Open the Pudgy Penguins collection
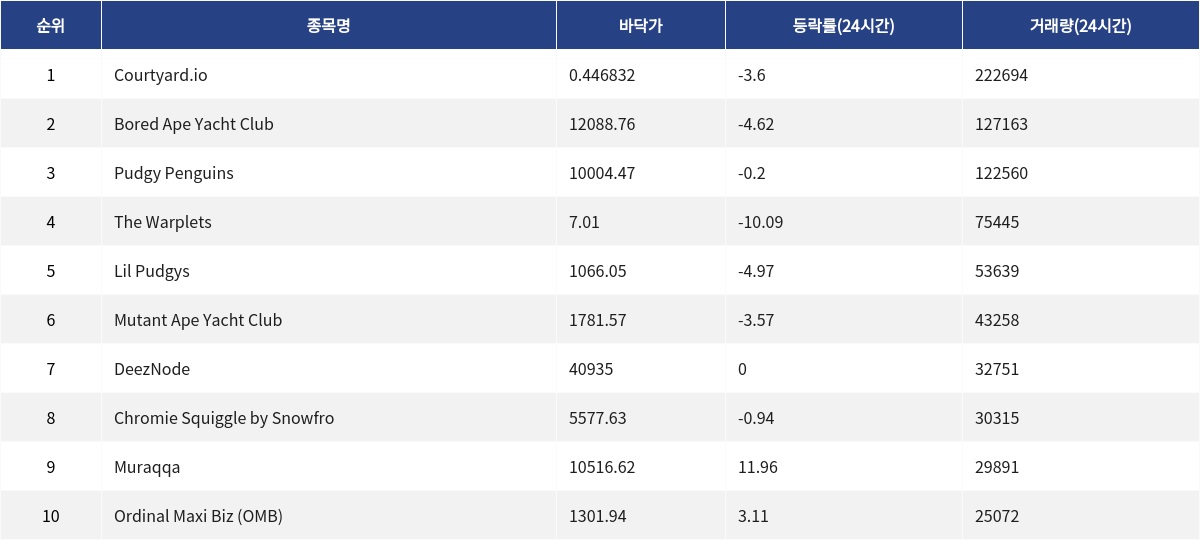Viewport: 1200px width, 540px height. (x=174, y=173)
